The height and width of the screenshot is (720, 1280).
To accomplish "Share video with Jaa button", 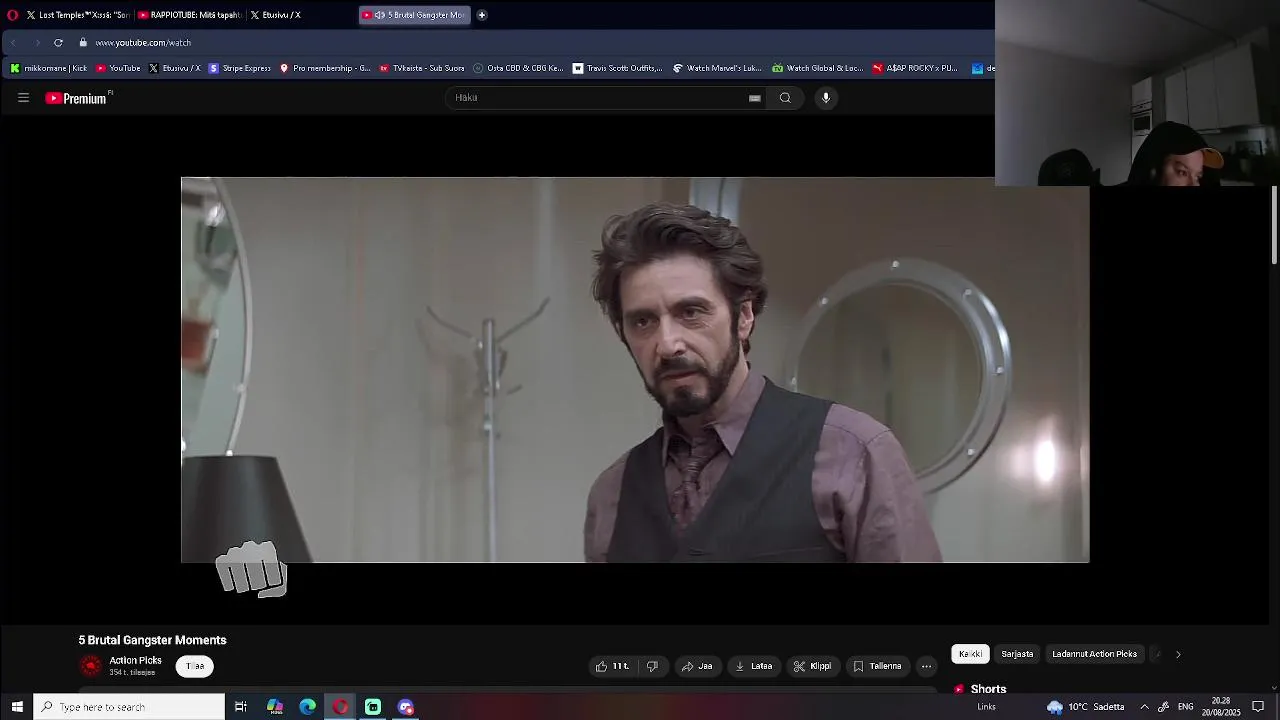I will pos(697,666).
